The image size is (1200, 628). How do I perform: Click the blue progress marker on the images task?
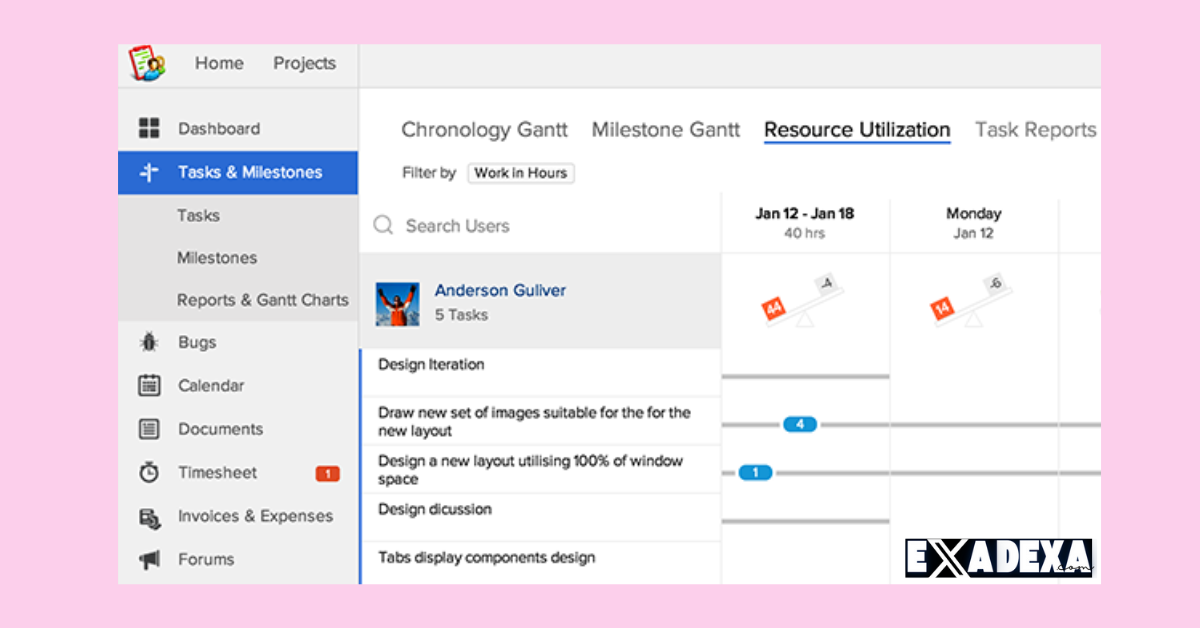pos(800,424)
